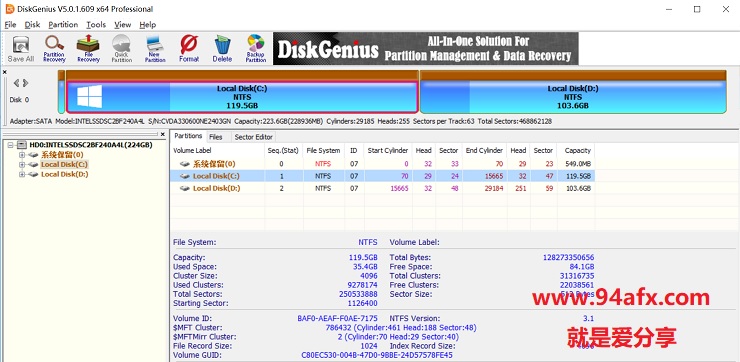Click the DiskGenius banner advertisement
The width and height of the screenshot is (740, 362).
click(426, 49)
